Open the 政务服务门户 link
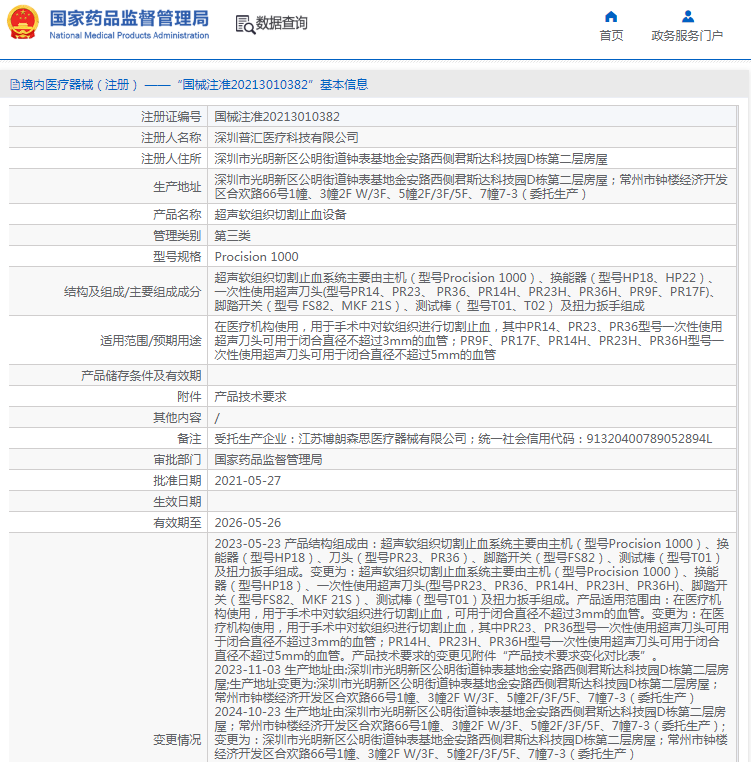This screenshot has height=762, width=751. [x=687, y=36]
